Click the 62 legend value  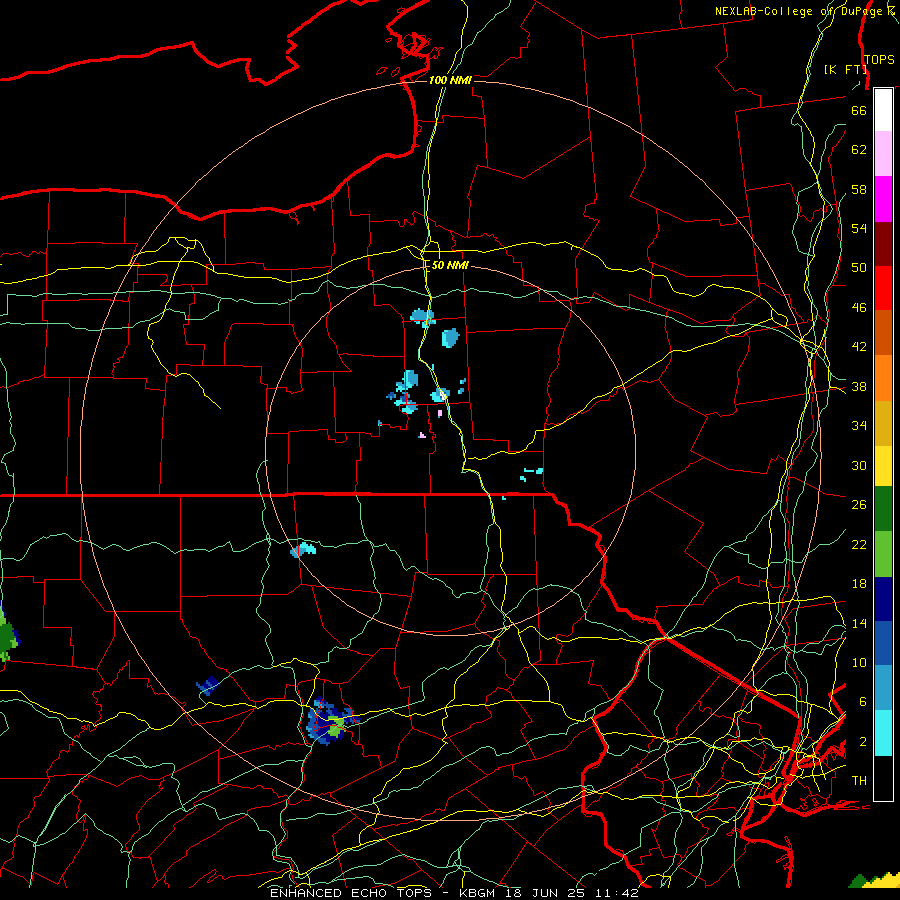(x=859, y=150)
